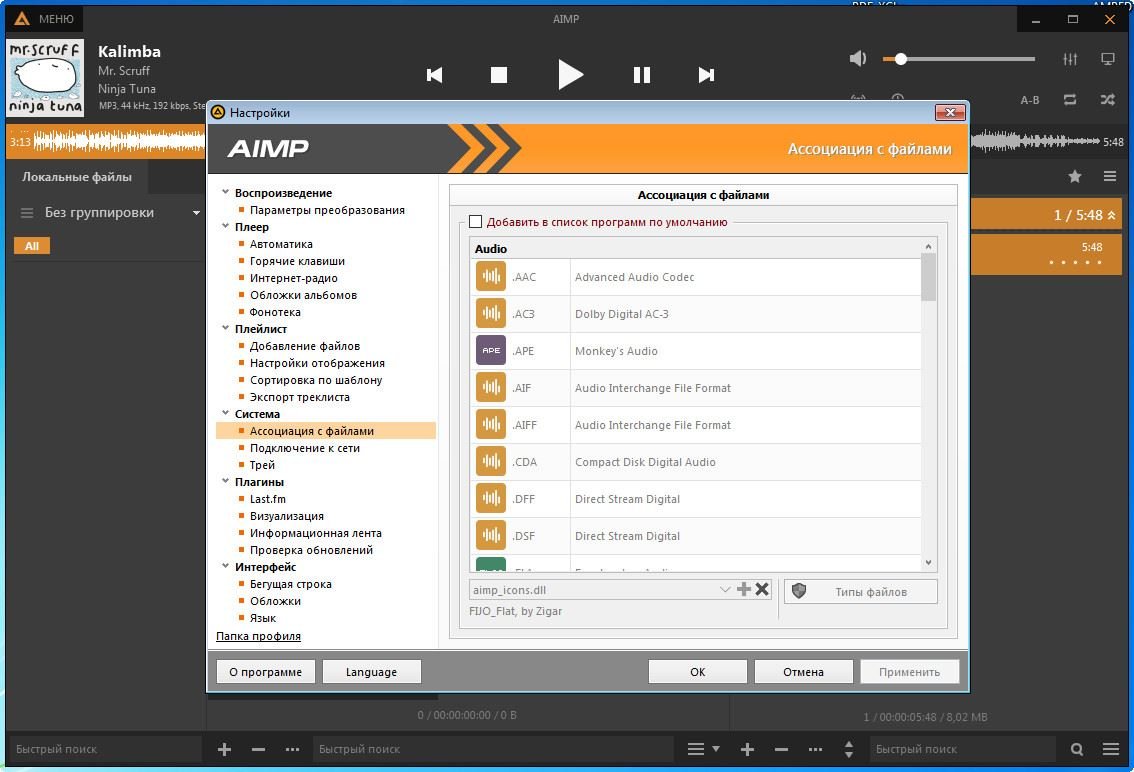1134x772 pixels.
Task: Adjust the volume slider handle
Action: [901, 59]
